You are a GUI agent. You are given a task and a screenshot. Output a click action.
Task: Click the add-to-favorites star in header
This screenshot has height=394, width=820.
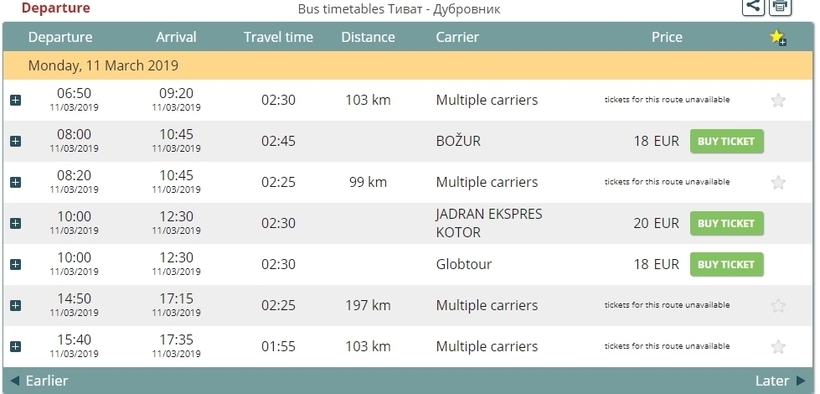(778, 37)
